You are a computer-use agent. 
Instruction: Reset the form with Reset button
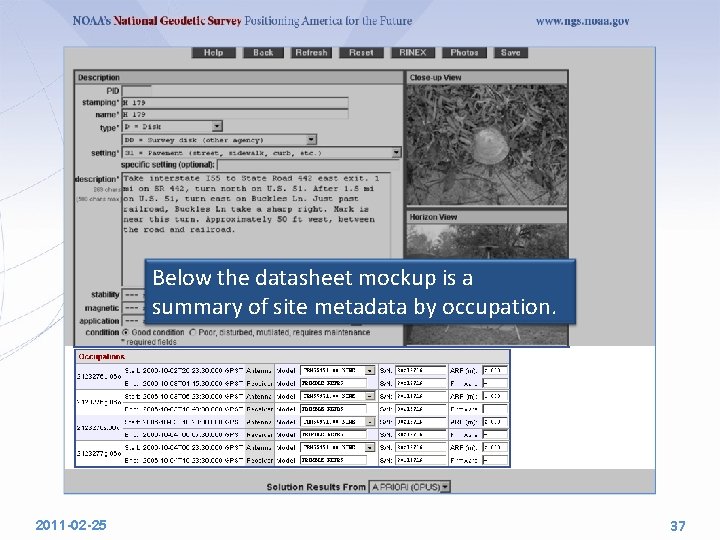361,53
